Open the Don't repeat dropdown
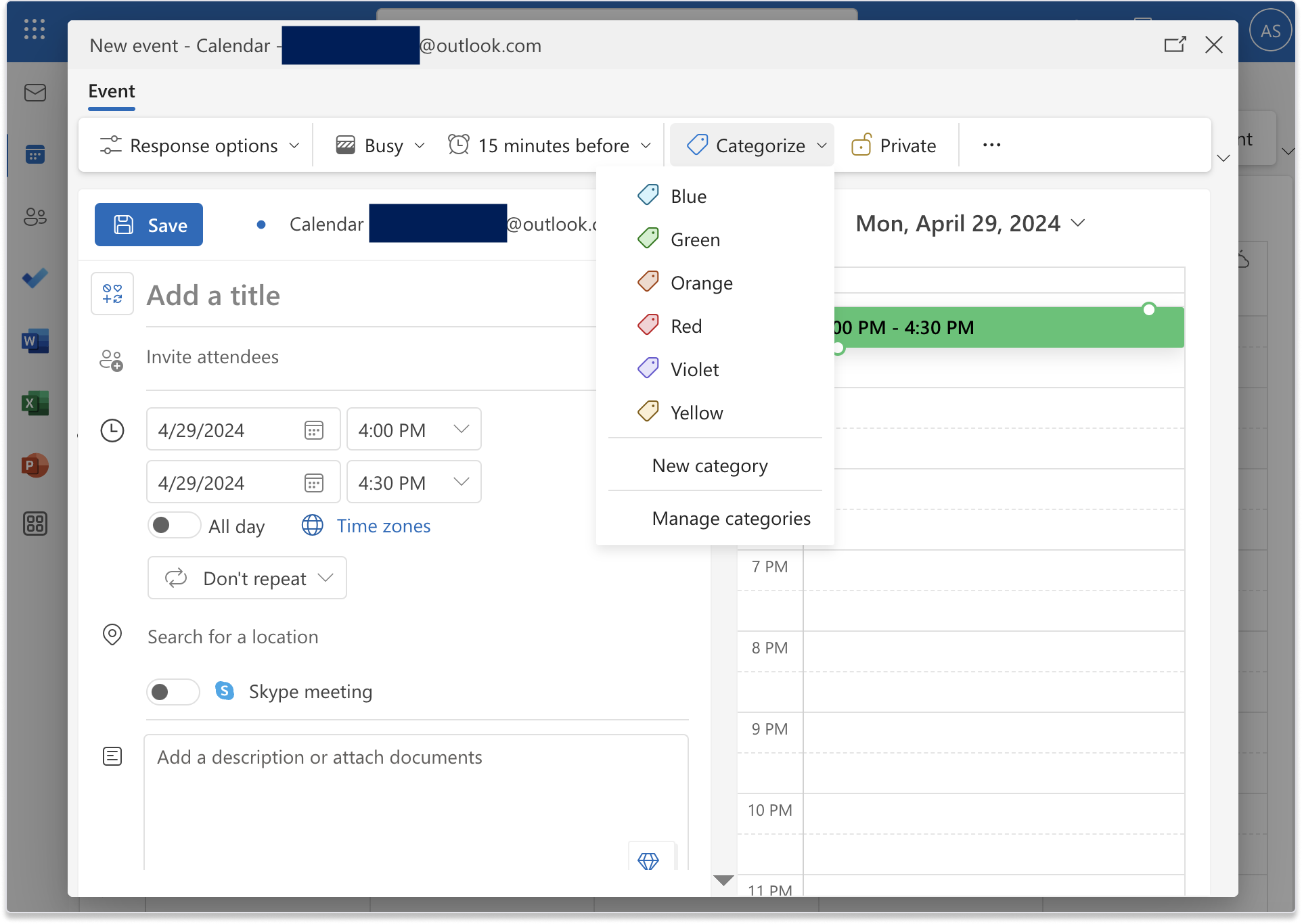The height and width of the screenshot is (924, 1302). [x=246, y=578]
